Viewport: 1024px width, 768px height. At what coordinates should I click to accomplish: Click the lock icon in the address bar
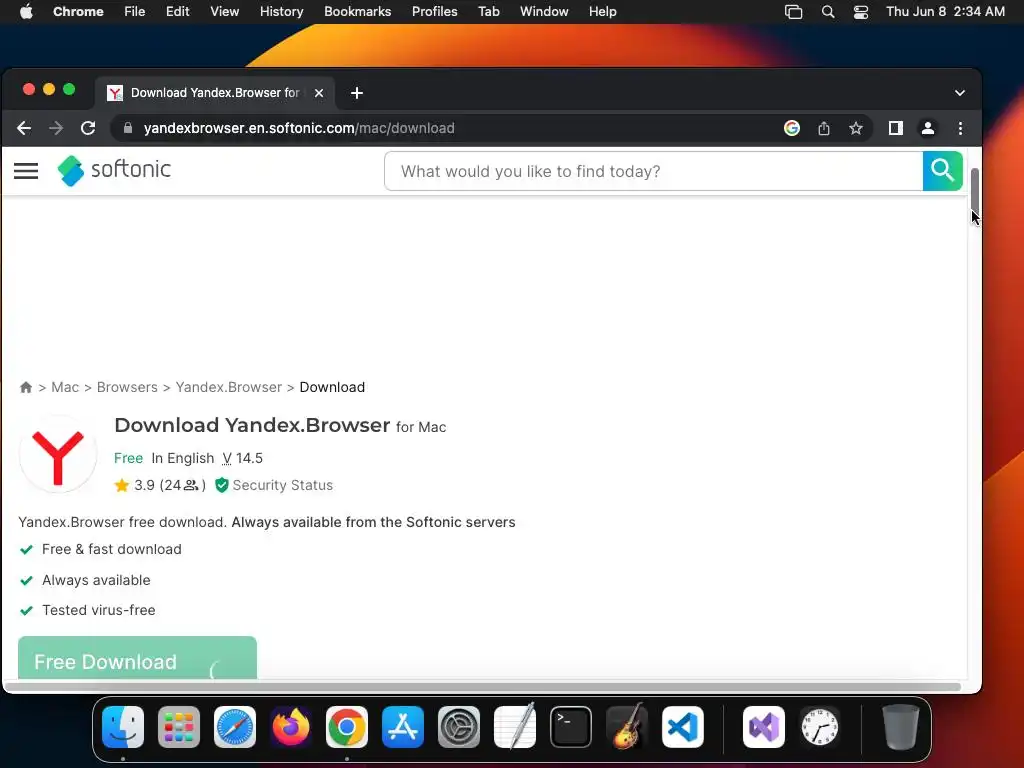128,129
